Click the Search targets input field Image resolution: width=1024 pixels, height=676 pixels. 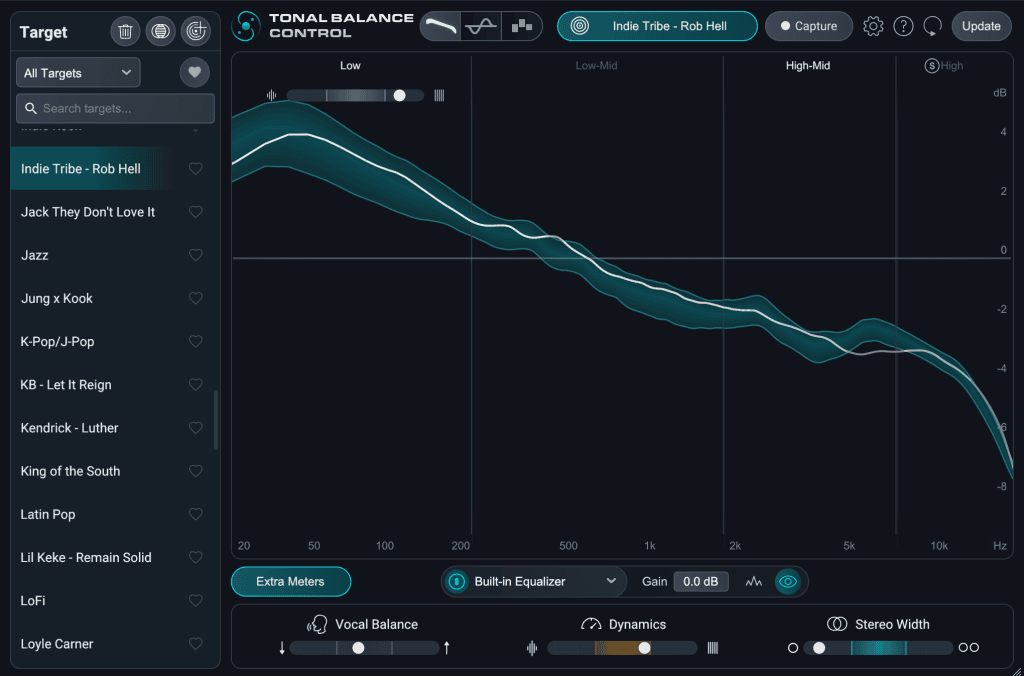[x=116, y=108]
